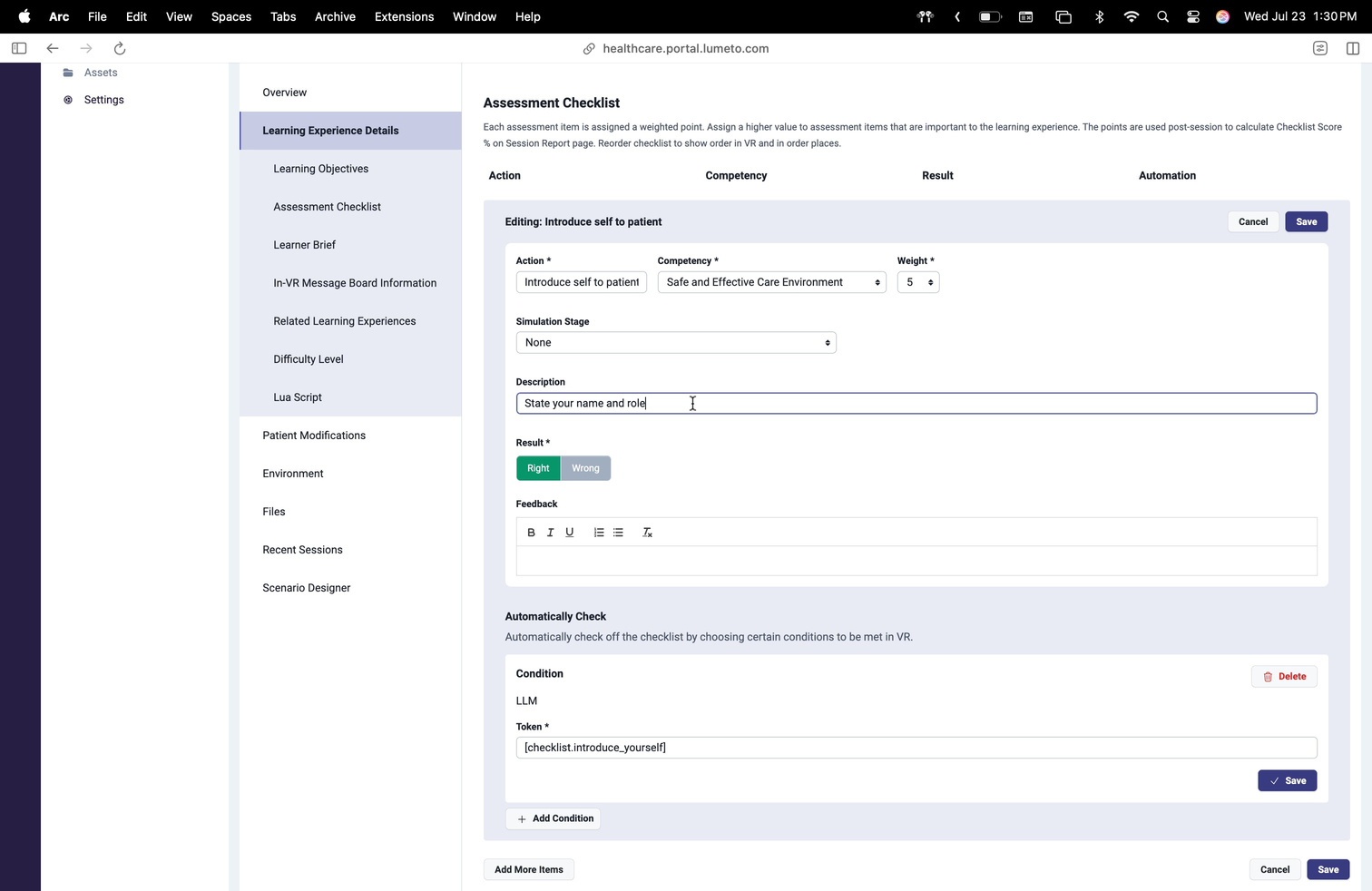Toggle bold formatting in Feedback editor
Image resolution: width=1372 pixels, height=891 pixels.
(x=531, y=533)
